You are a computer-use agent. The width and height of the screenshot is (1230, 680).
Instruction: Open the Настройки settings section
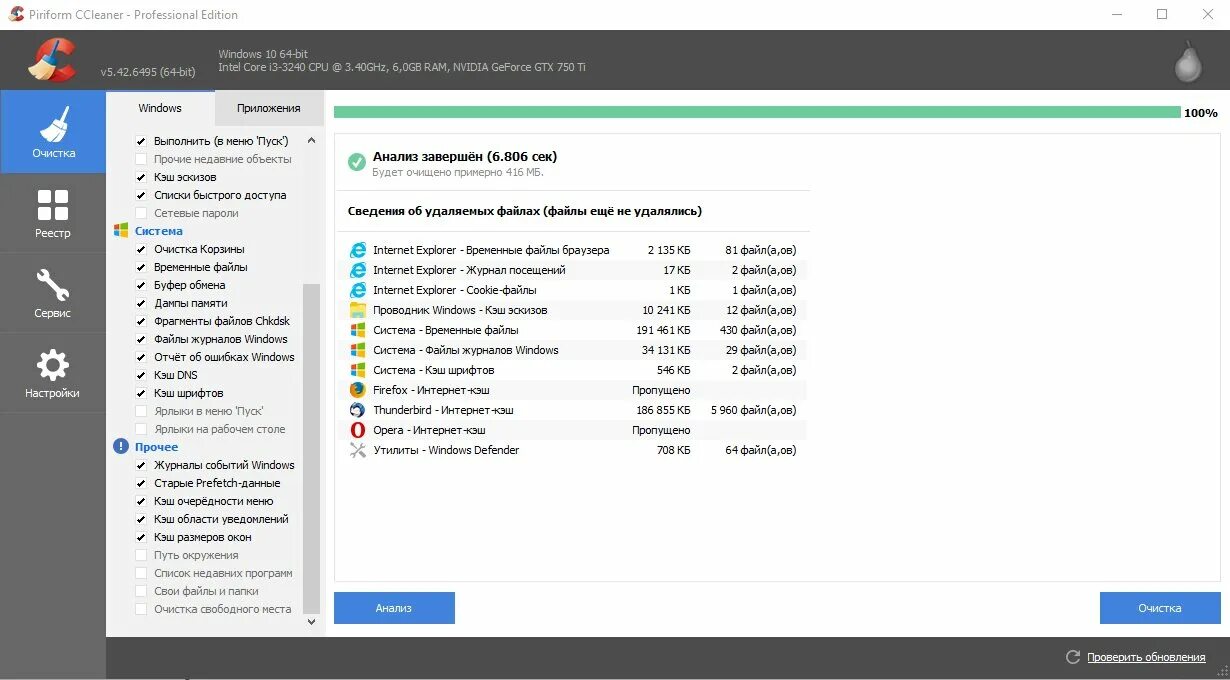click(53, 373)
